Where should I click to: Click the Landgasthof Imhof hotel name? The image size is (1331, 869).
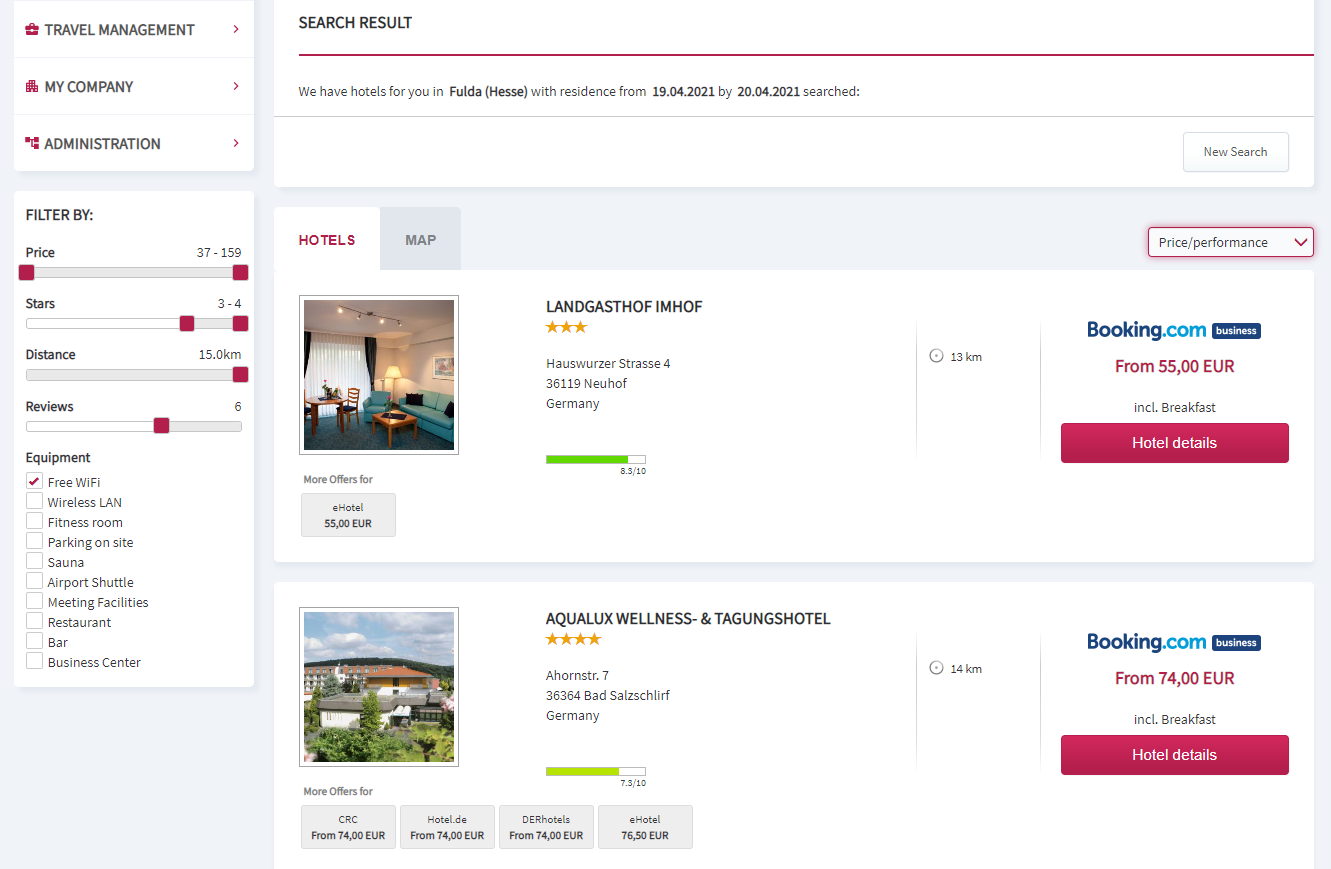click(624, 307)
